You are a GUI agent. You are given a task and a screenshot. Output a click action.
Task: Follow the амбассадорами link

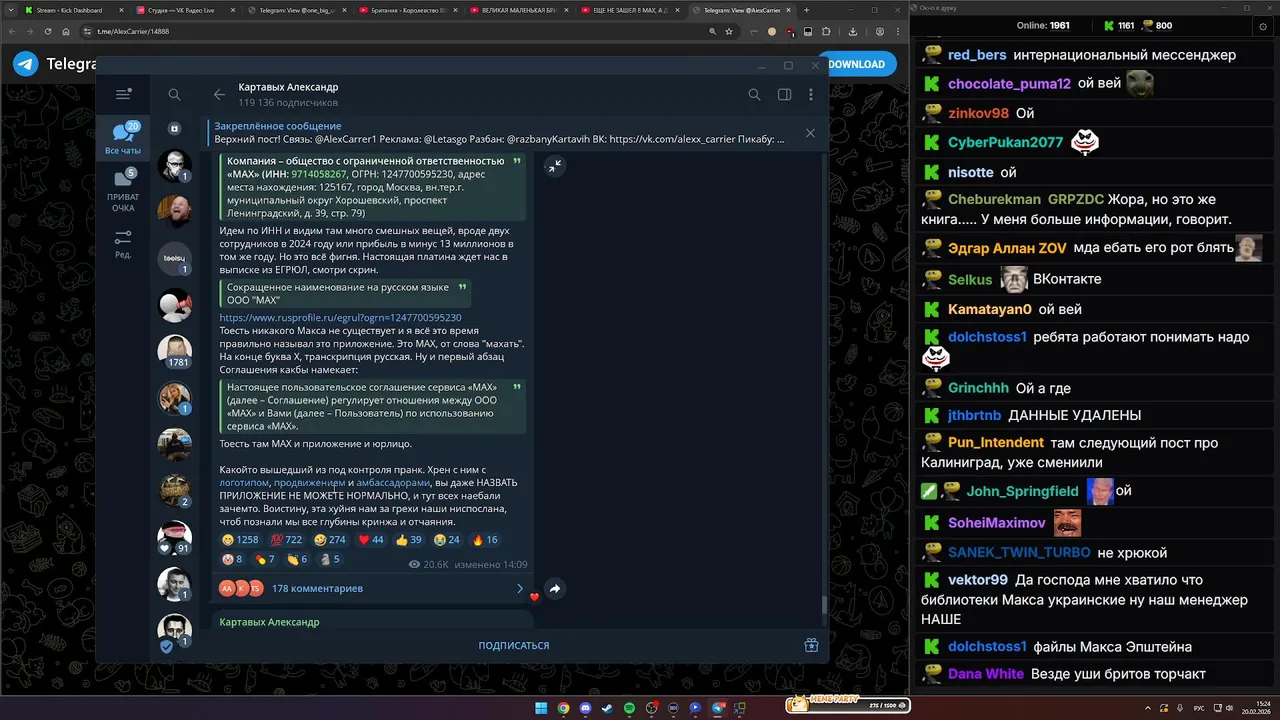[393, 482]
